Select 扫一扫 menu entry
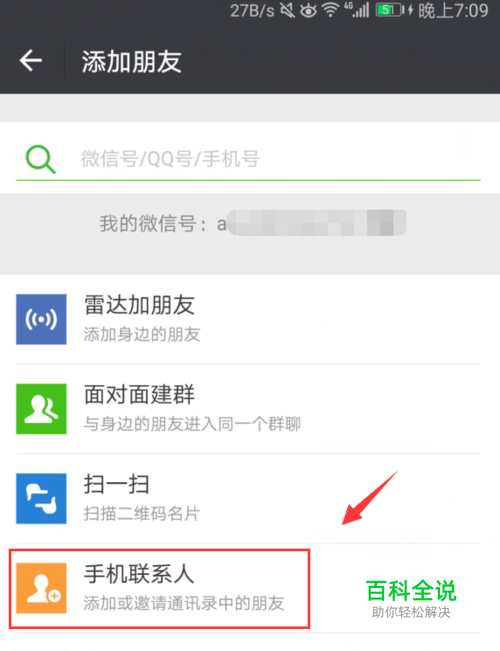Image resolution: width=500 pixels, height=651 pixels. click(x=248, y=499)
